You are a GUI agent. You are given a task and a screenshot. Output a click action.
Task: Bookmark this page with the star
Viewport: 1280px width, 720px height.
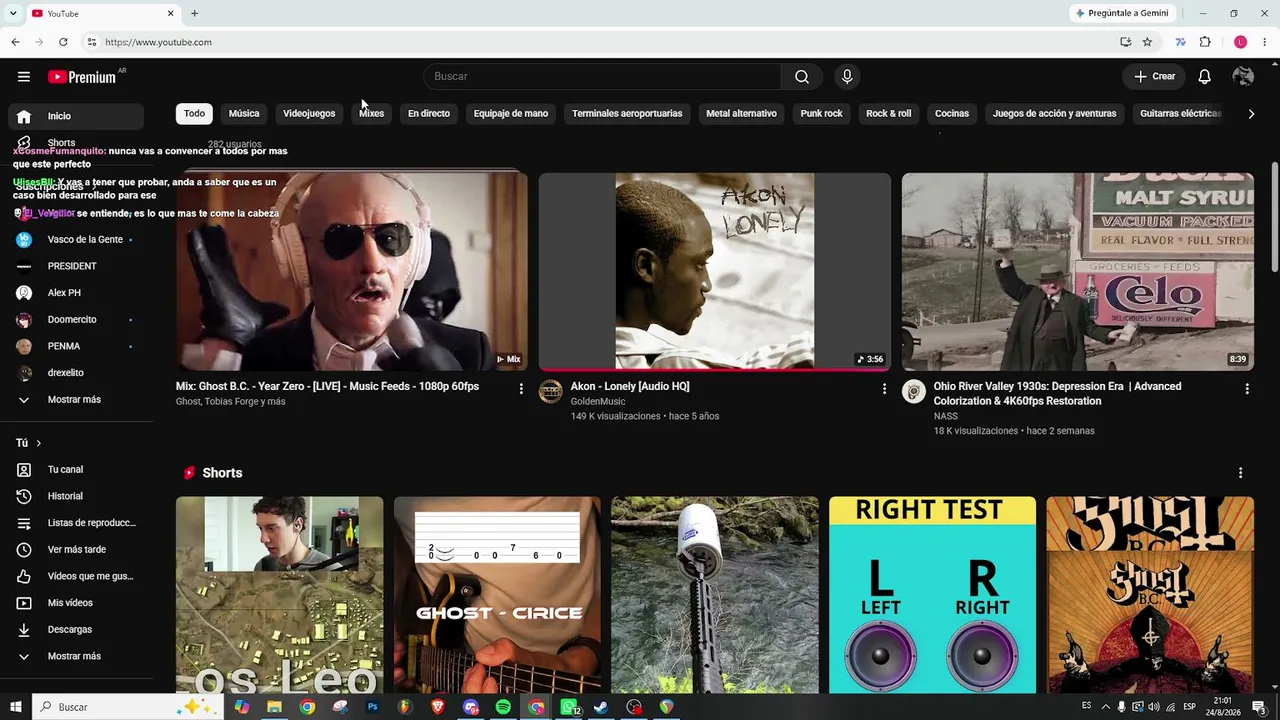(1147, 42)
